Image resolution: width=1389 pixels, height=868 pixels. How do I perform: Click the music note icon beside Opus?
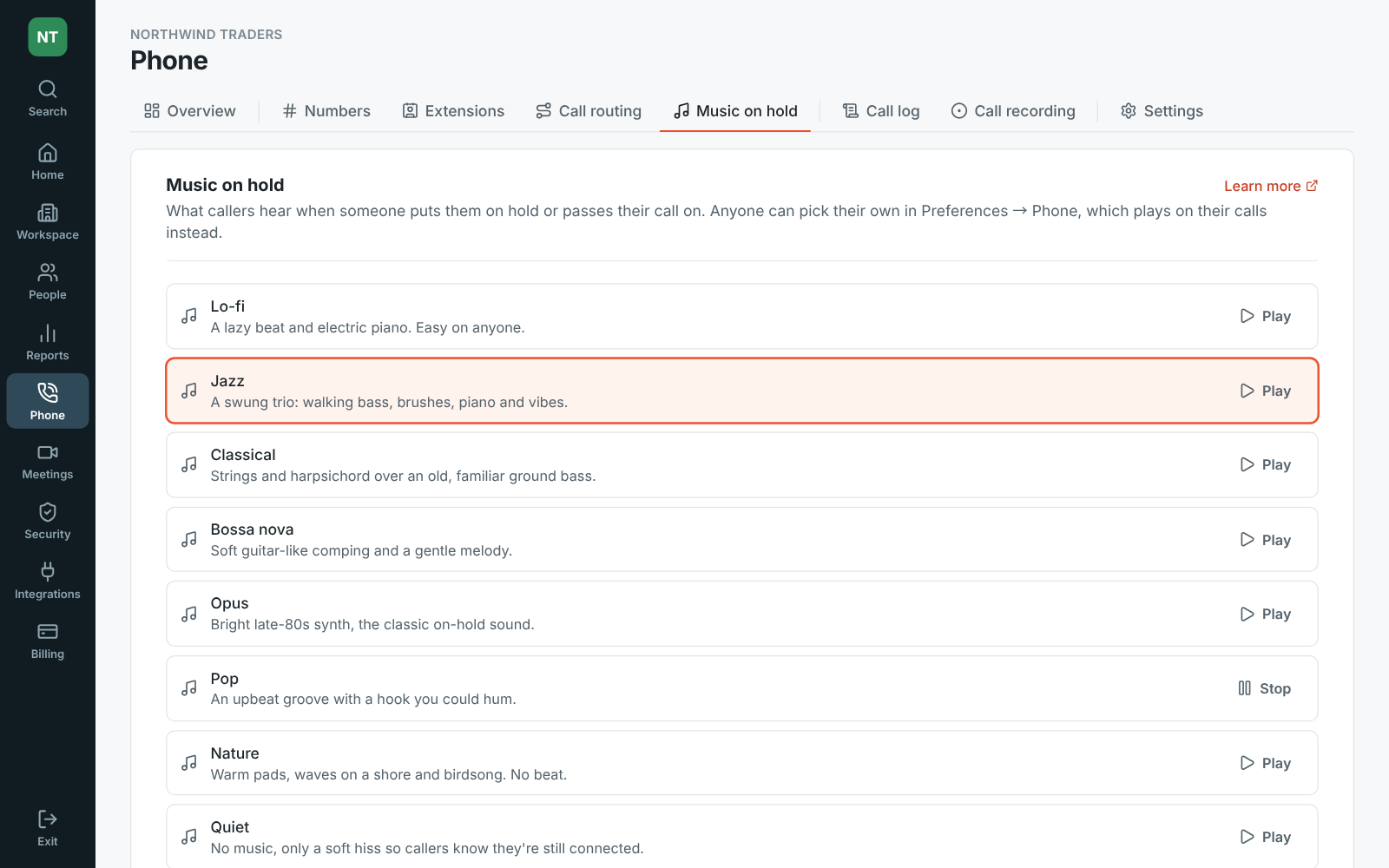(x=189, y=614)
